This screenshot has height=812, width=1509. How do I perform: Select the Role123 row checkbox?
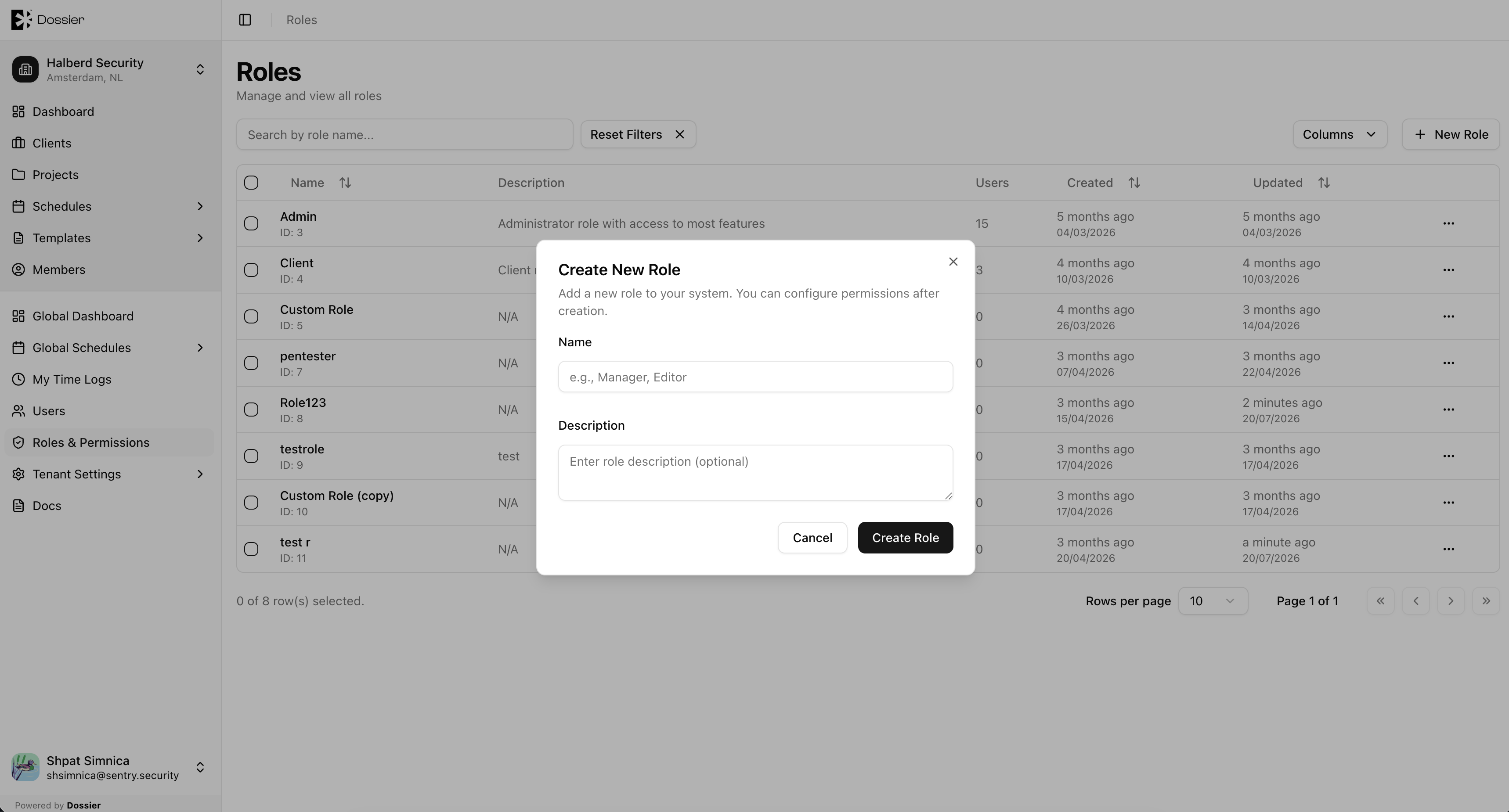pyautogui.click(x=251, y=409)
